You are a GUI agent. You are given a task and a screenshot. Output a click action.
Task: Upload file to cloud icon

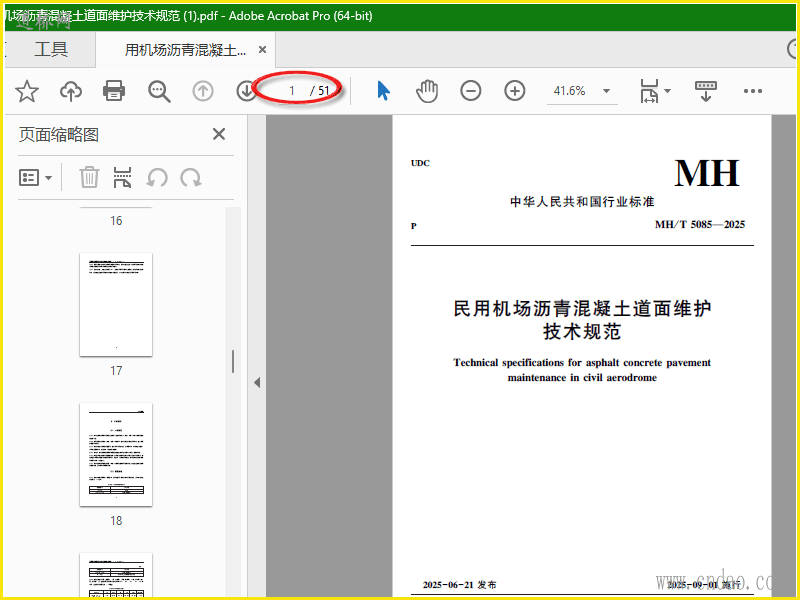71,91
